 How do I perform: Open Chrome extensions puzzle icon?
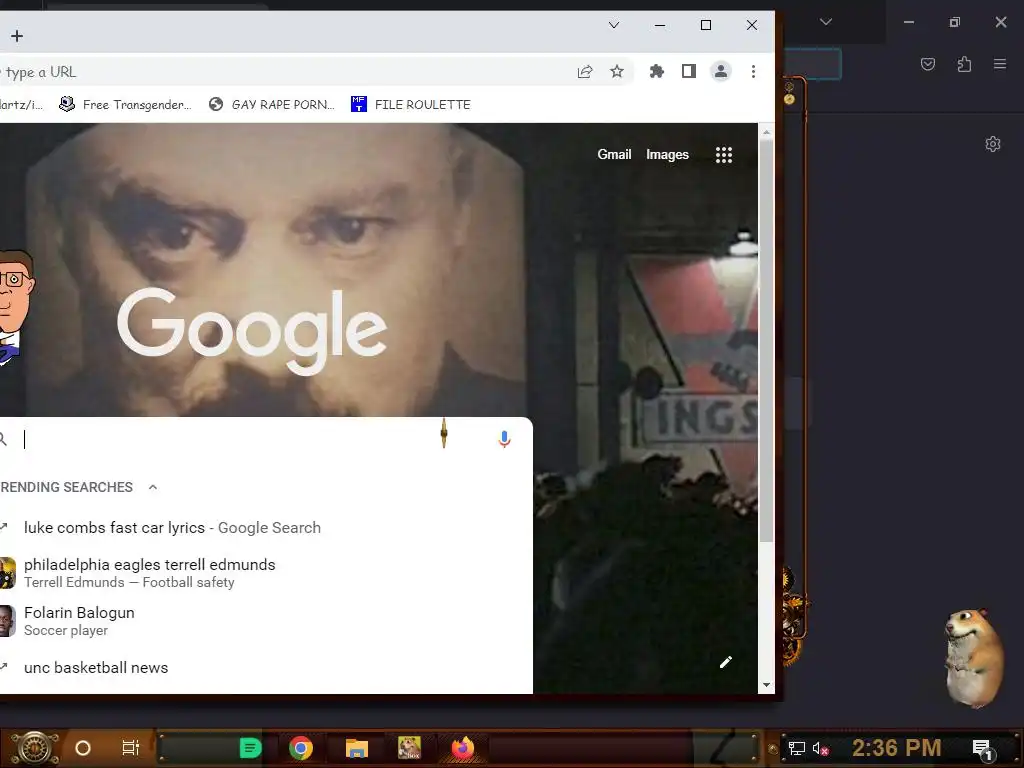(656, 71)
